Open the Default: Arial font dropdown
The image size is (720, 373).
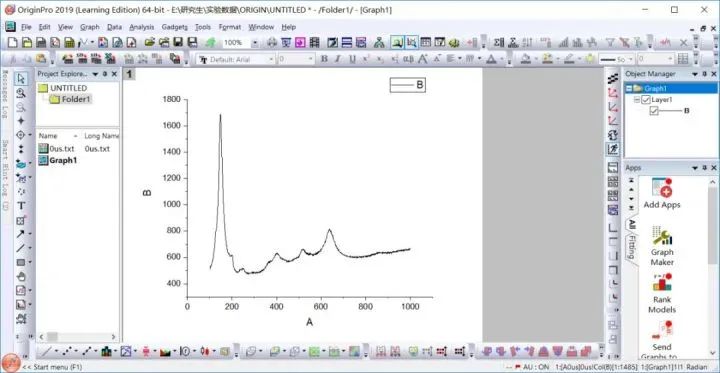271,59
